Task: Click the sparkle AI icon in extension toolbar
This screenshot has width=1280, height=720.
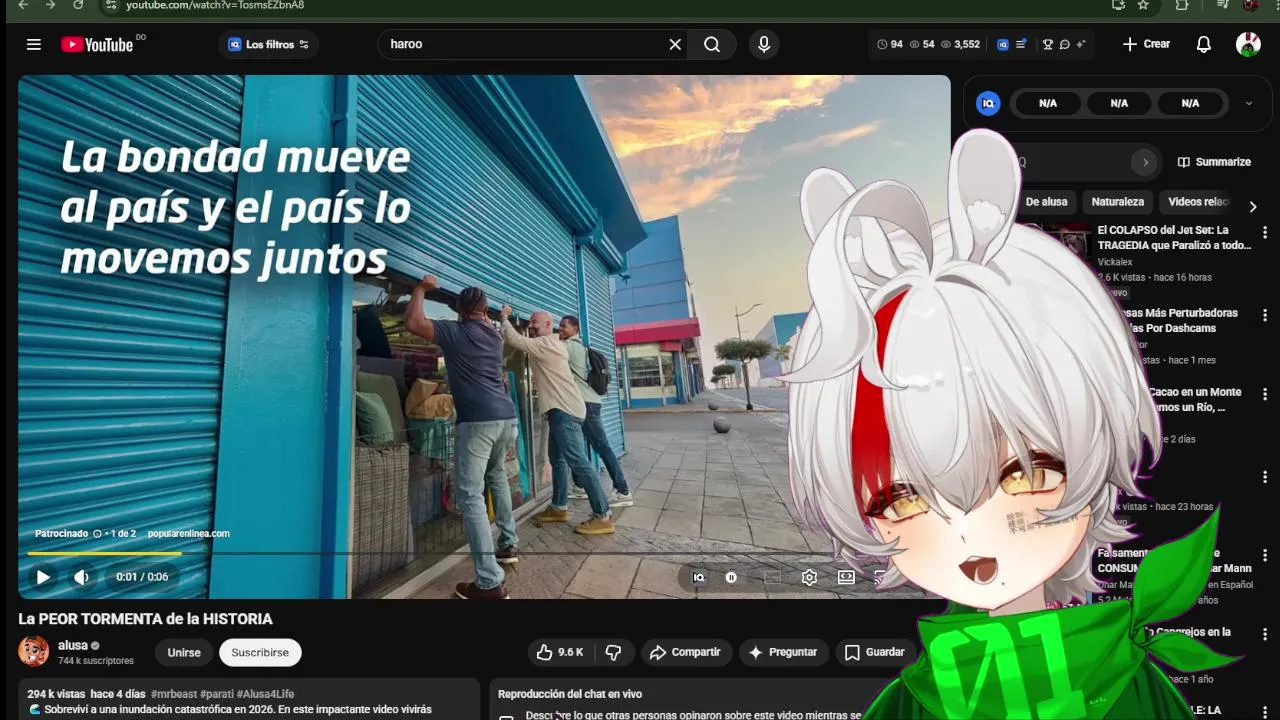Action: [x=1081, y=44]
